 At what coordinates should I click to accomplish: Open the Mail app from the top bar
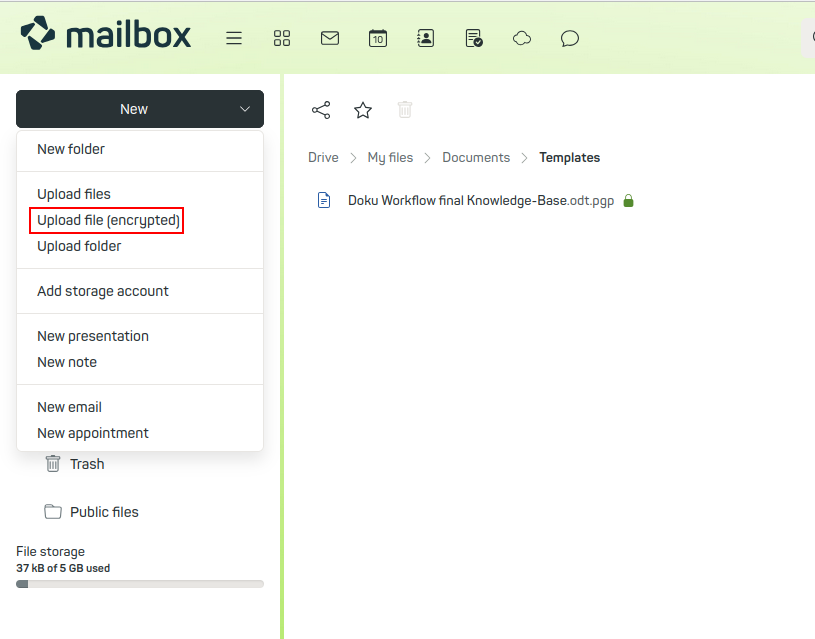(330, 38)
